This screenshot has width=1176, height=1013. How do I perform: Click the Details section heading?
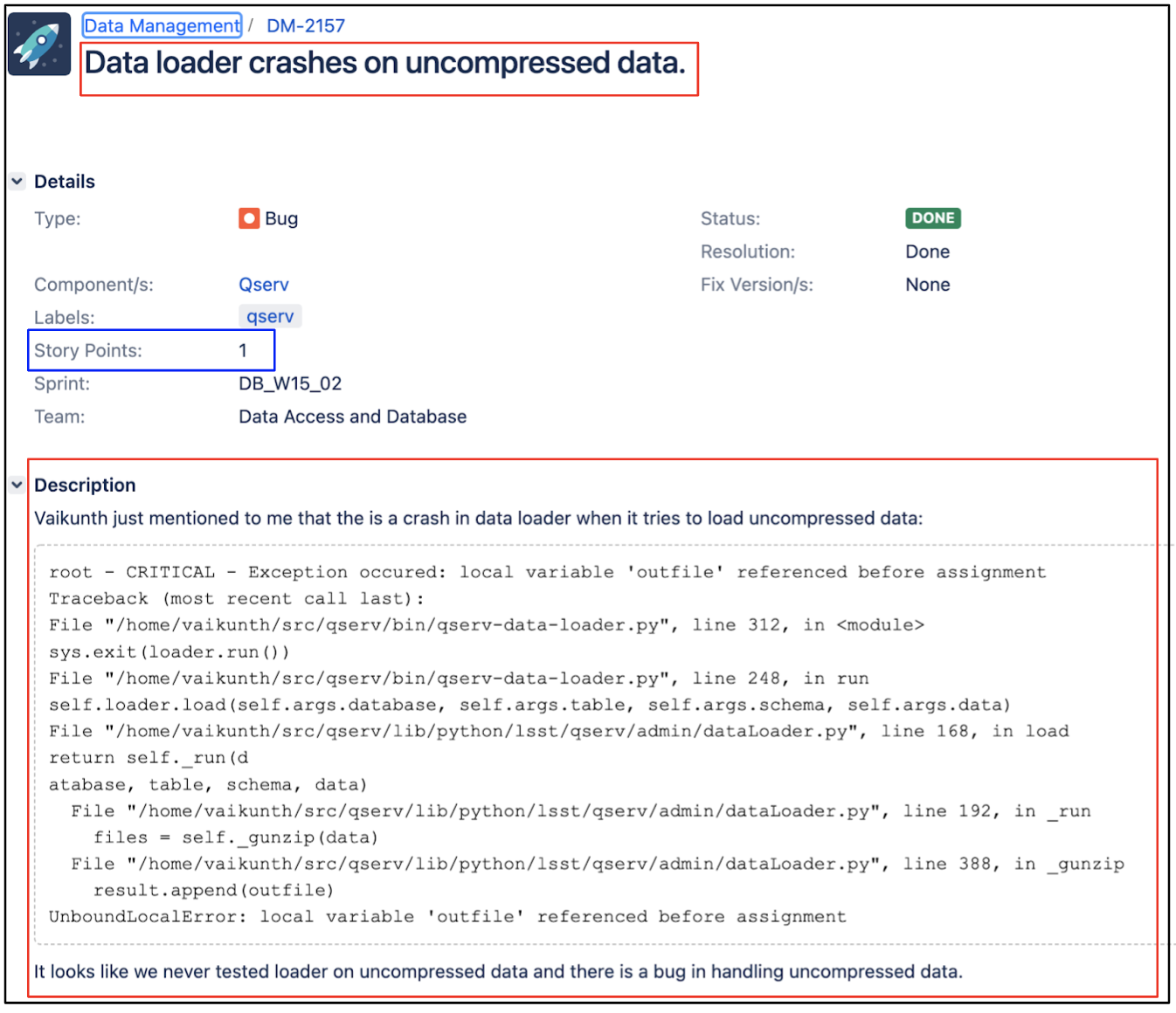tap(65, 182)
